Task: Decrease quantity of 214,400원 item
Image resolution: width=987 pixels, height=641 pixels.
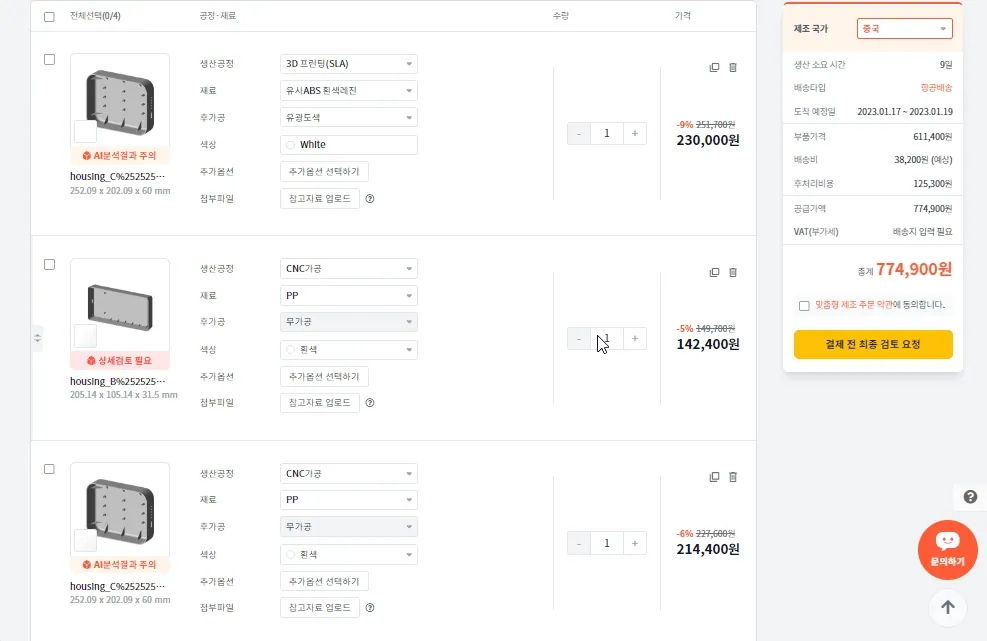Action: [578, 543]
